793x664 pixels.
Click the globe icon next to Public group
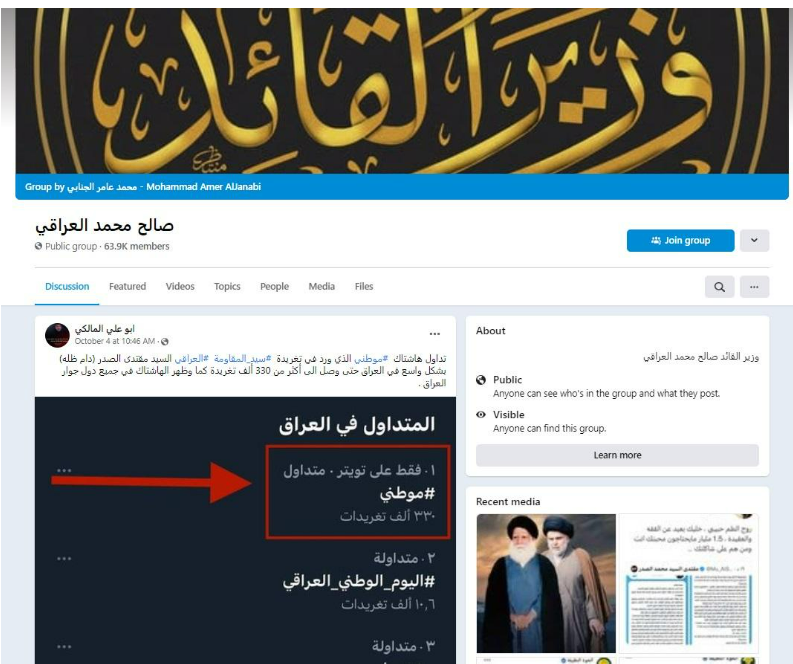pyautogui.click(x=38, y=246)
